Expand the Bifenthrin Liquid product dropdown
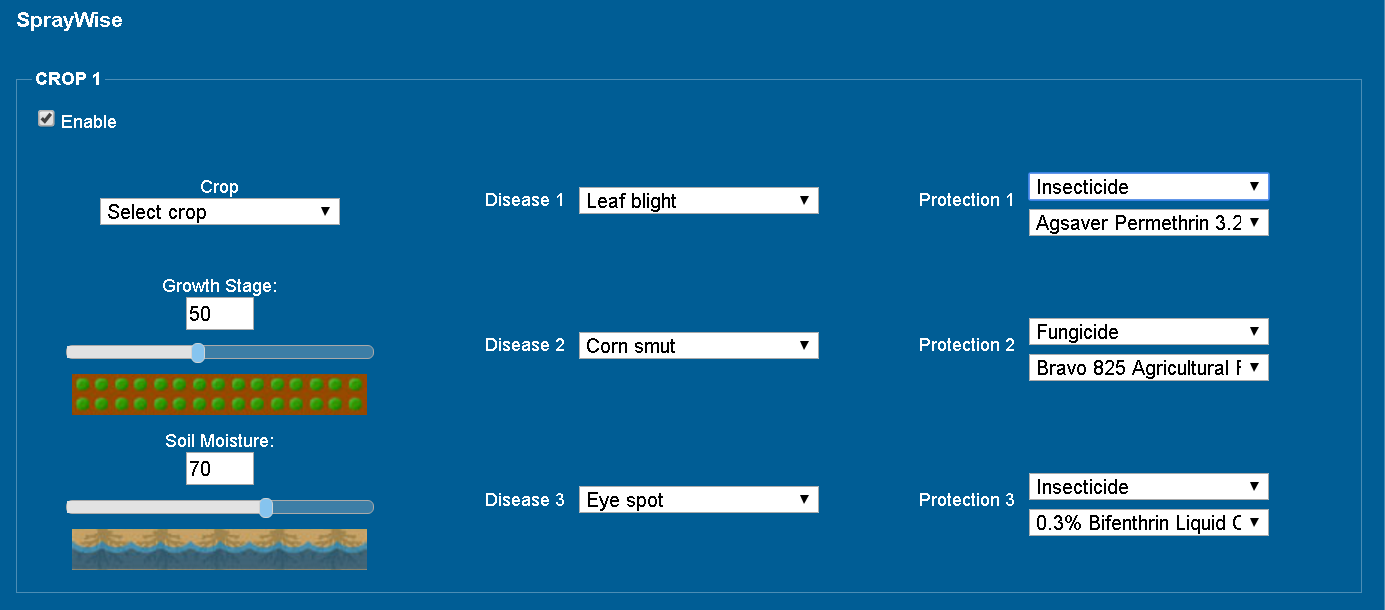 (x=1148, y=523)
